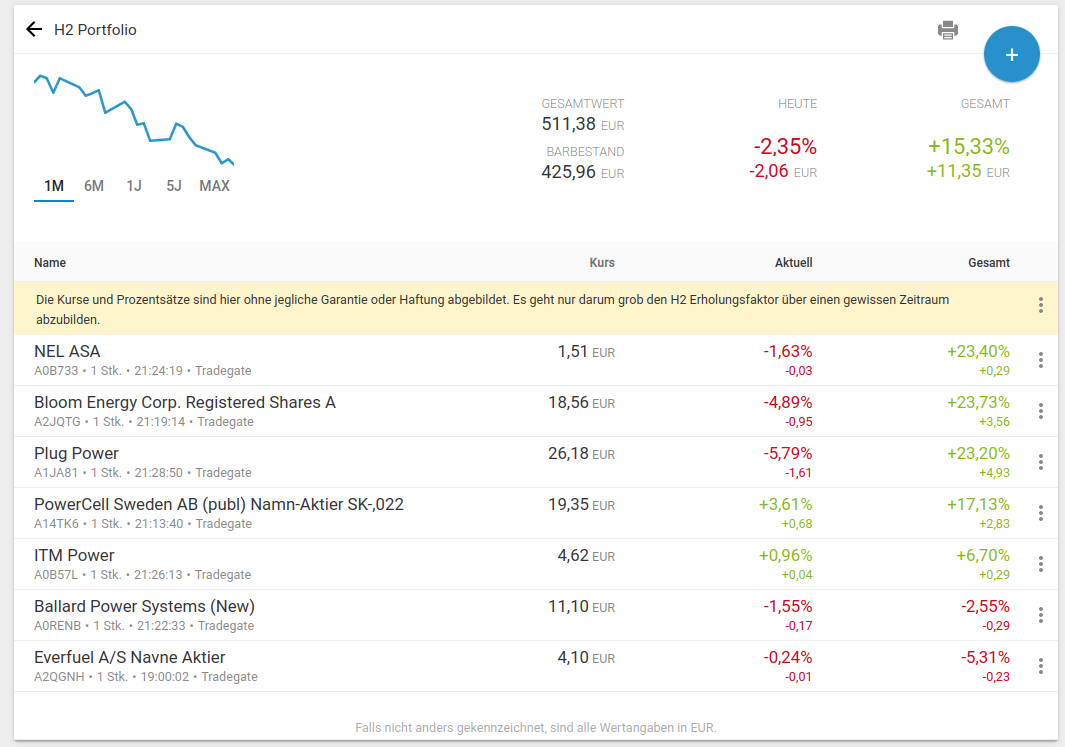Viewport: 1065px width, 747px height.
Task: Open the NEL ASA row
Action: [535, 360]
